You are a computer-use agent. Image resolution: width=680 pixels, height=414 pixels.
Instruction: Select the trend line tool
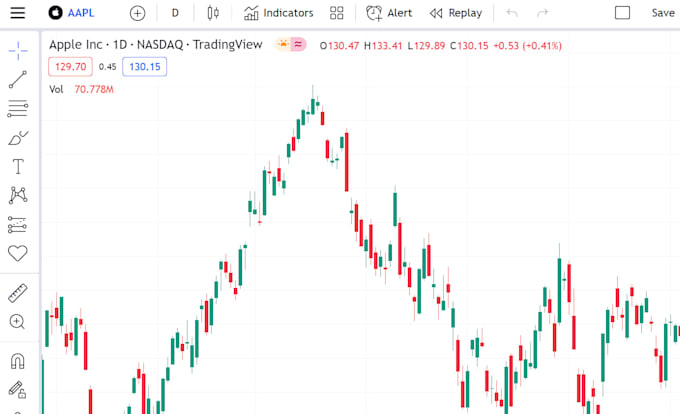pyautogui.click(x=18, y=80)
